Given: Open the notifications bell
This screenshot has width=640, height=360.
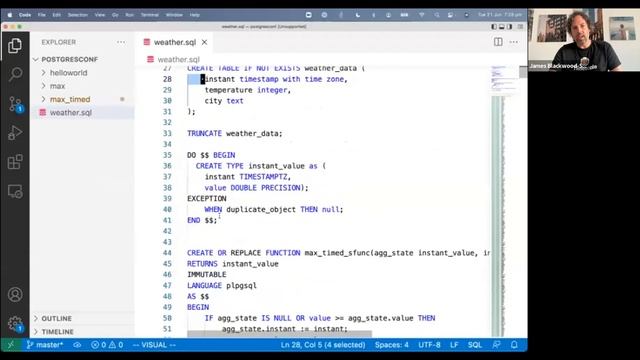Looking at the screenshot, I should pos(514,345).
